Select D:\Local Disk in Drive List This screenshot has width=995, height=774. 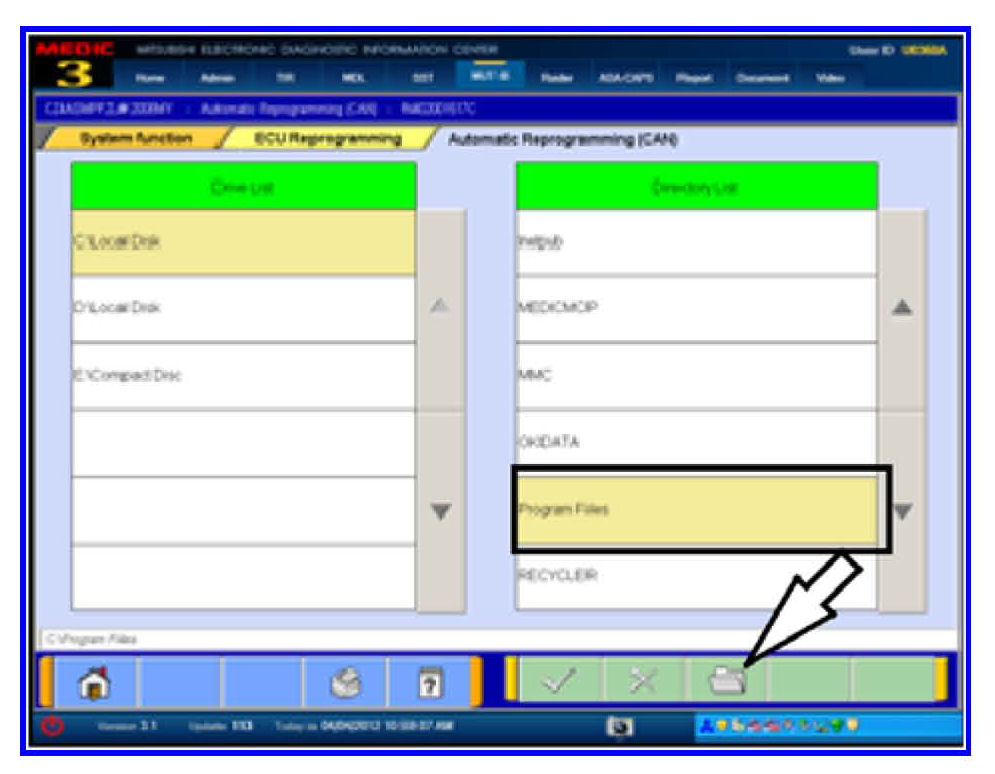(243, 309)
